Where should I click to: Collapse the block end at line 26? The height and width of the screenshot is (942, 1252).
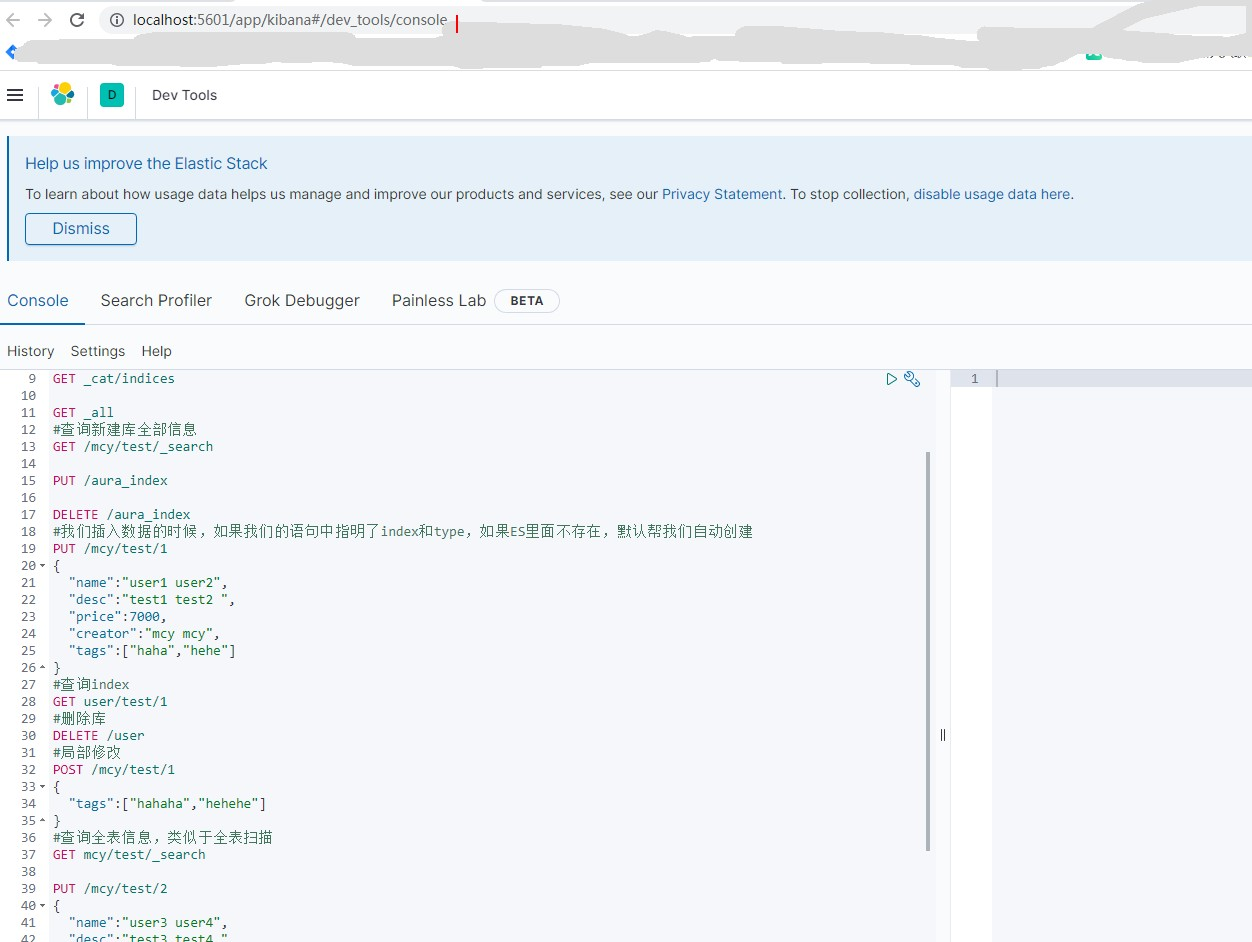point(42,668)
